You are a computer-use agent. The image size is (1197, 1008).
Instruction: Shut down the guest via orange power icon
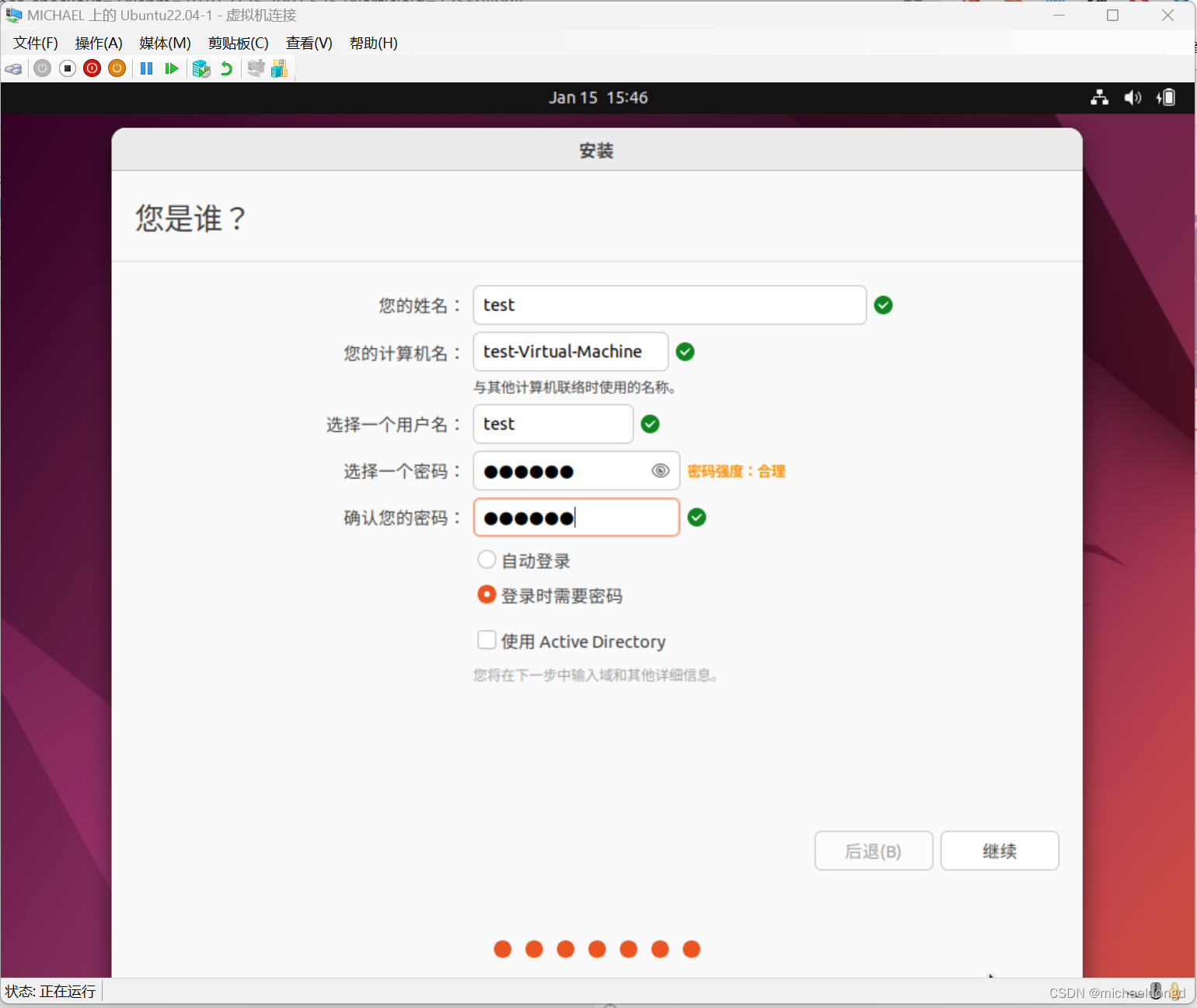pos(117,68)
